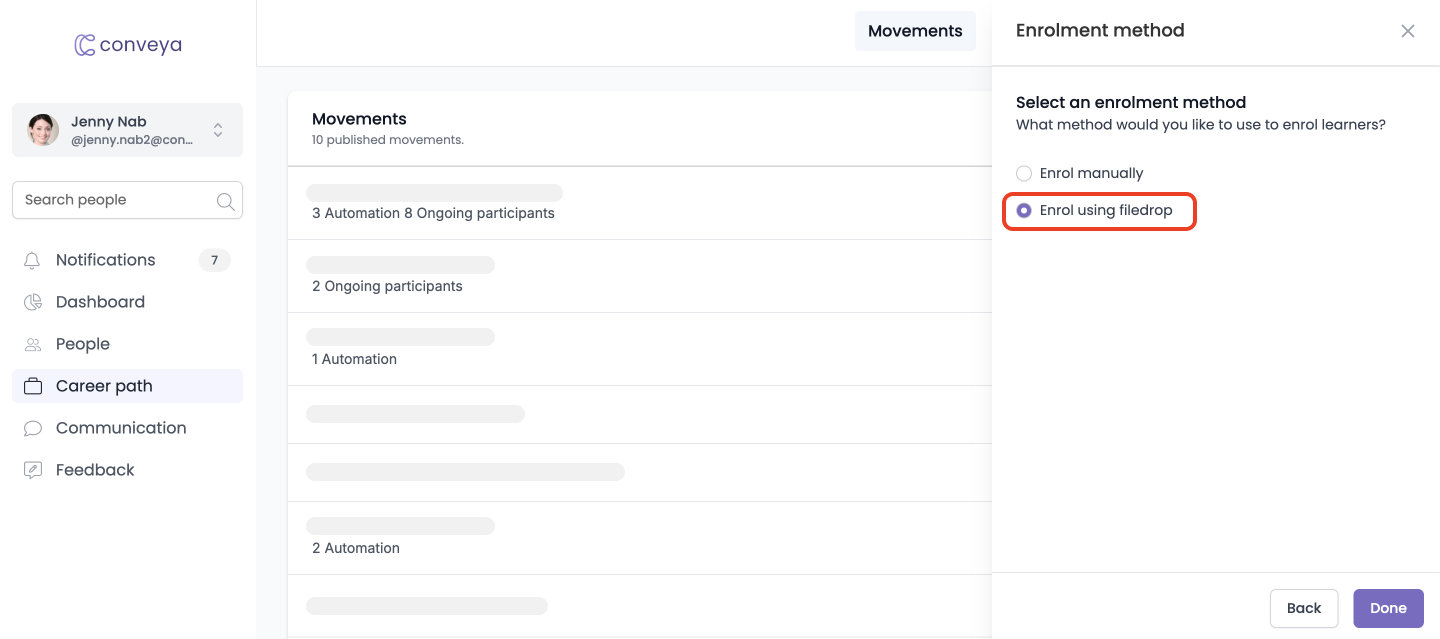Image resolution: width=1440 pixels, height=639 pixels.
Task: Click the search magnifier icon
Action: (x=226, y=201)
